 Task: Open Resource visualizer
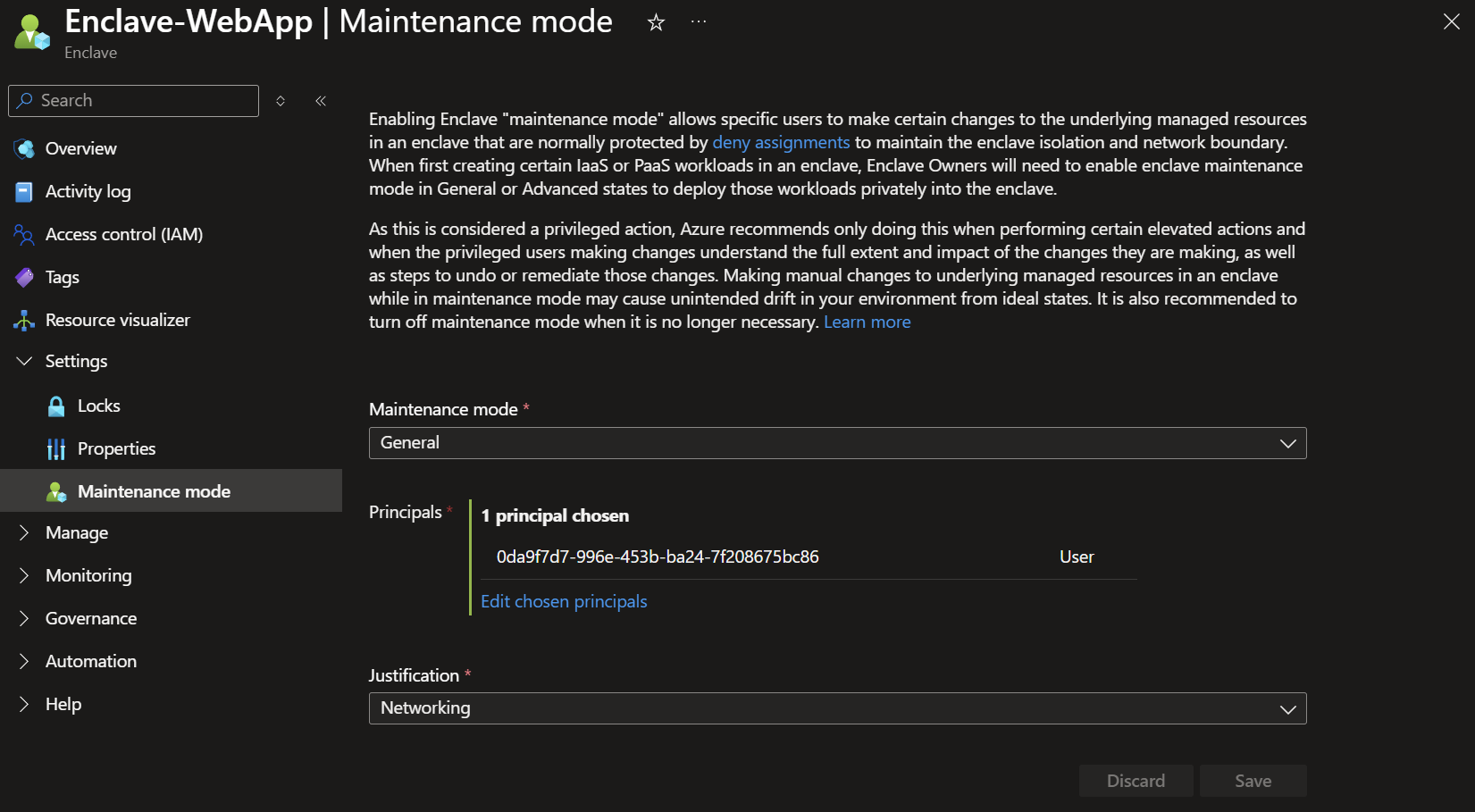pos(117,320)
